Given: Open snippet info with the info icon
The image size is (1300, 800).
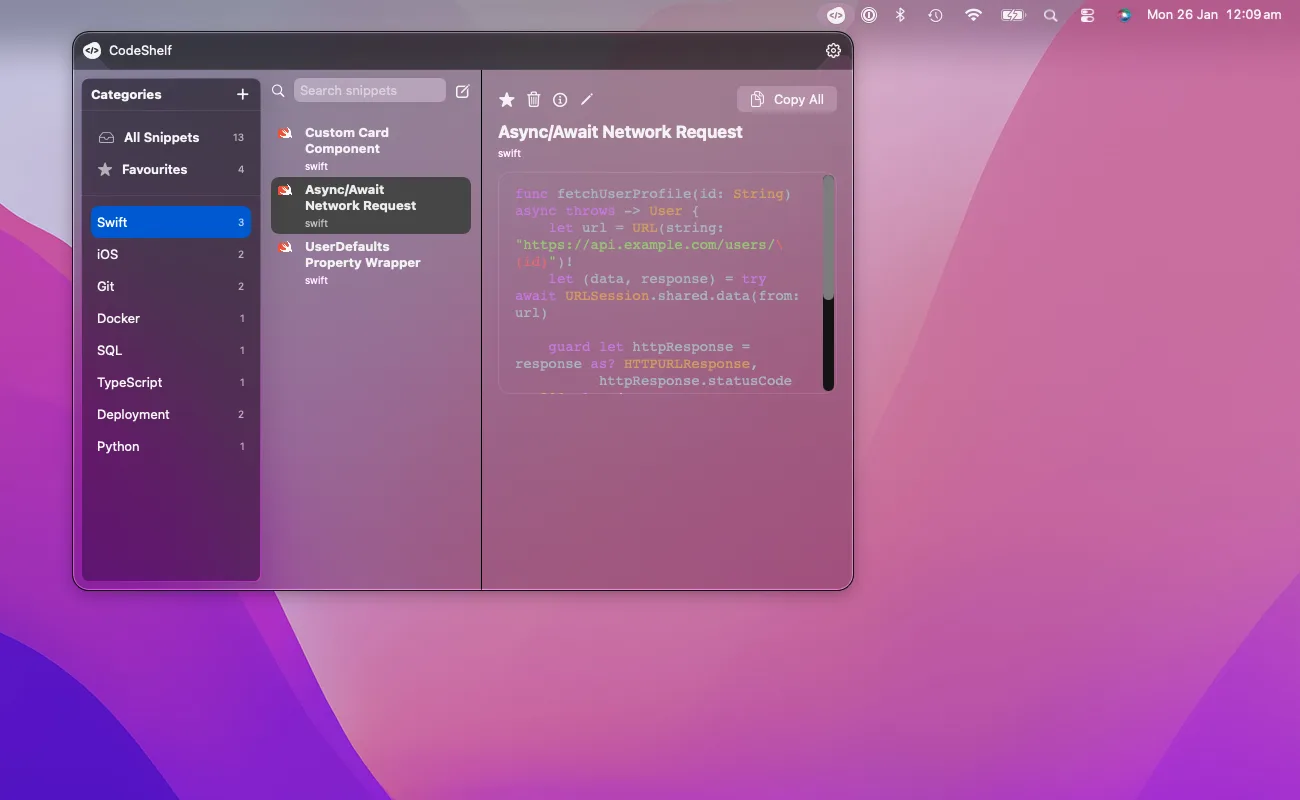Looking at the screenshot, I should coord(560,99).
